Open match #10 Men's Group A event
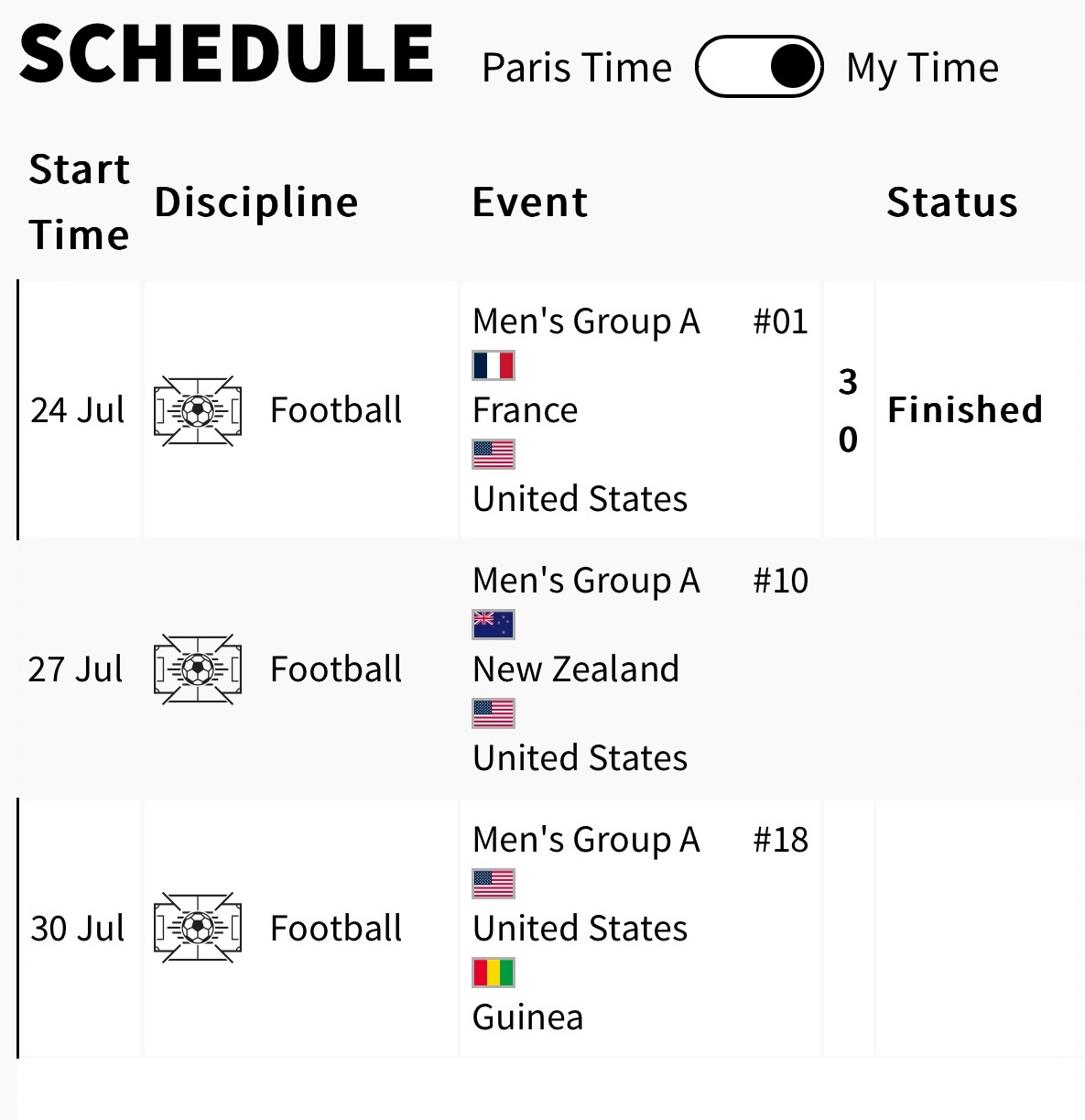Viewport: 1085px width, 1120px height. point(586,581)
